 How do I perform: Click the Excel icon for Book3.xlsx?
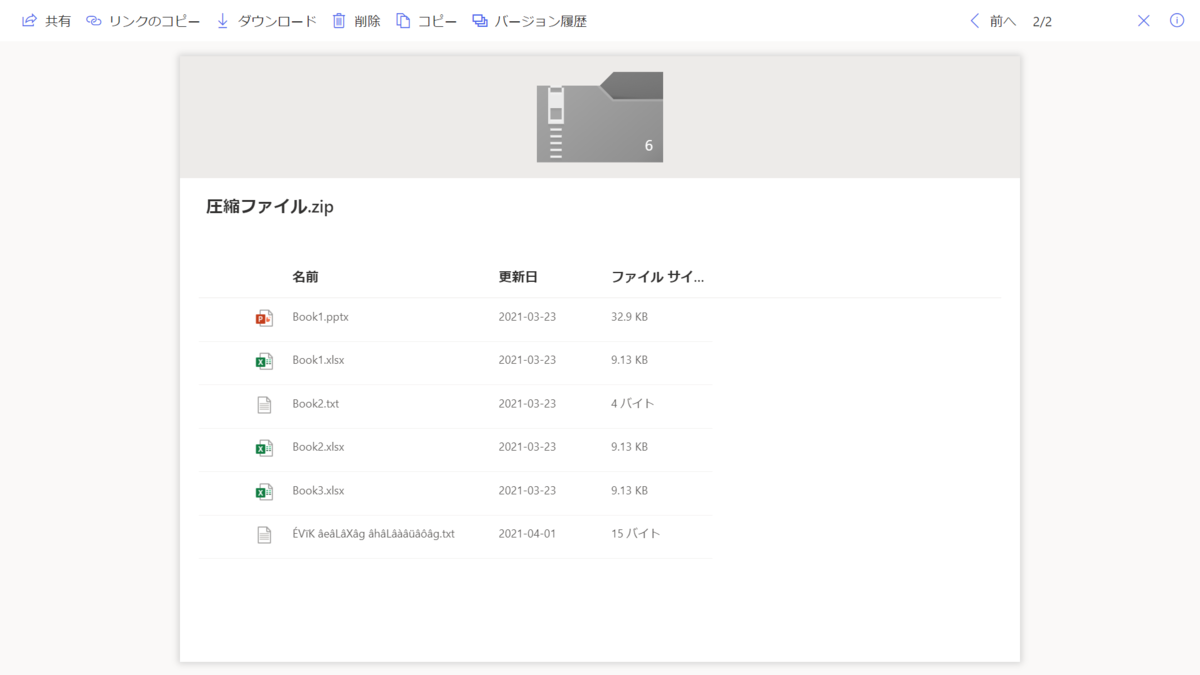(264, 491)
